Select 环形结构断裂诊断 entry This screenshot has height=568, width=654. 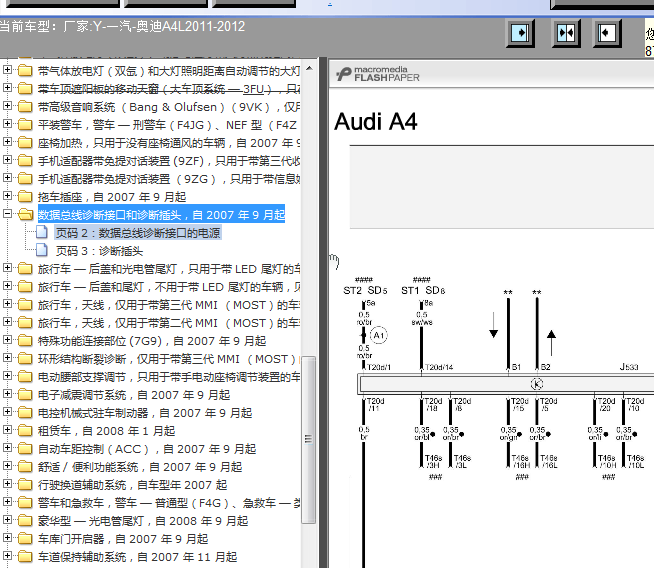tap(169, 359)
